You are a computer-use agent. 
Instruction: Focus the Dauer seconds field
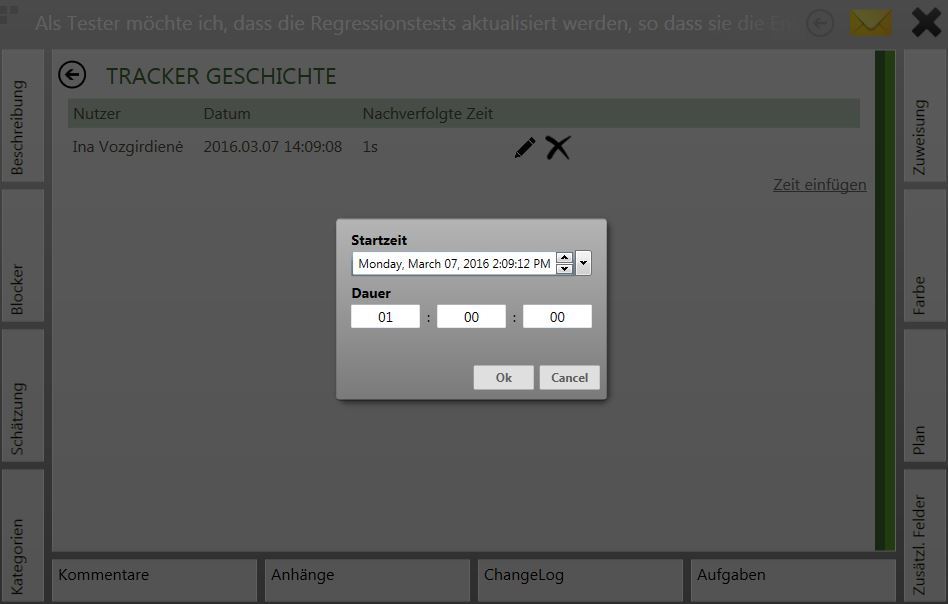tap(557, 317)
